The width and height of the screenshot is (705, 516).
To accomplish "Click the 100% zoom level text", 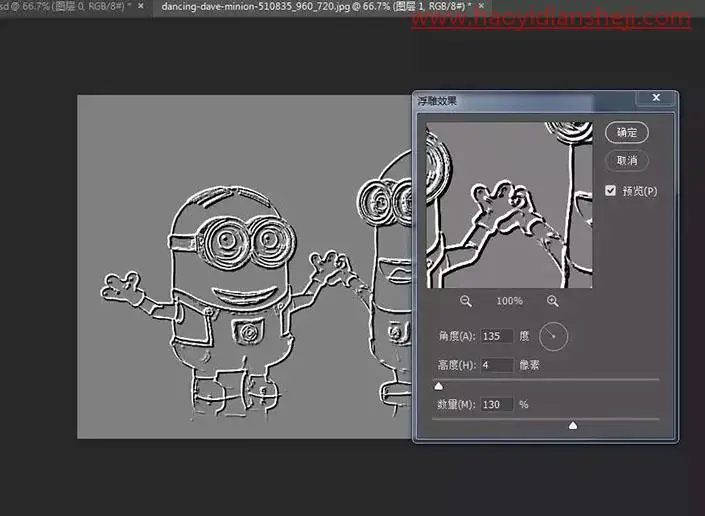I will coord(509,301).
